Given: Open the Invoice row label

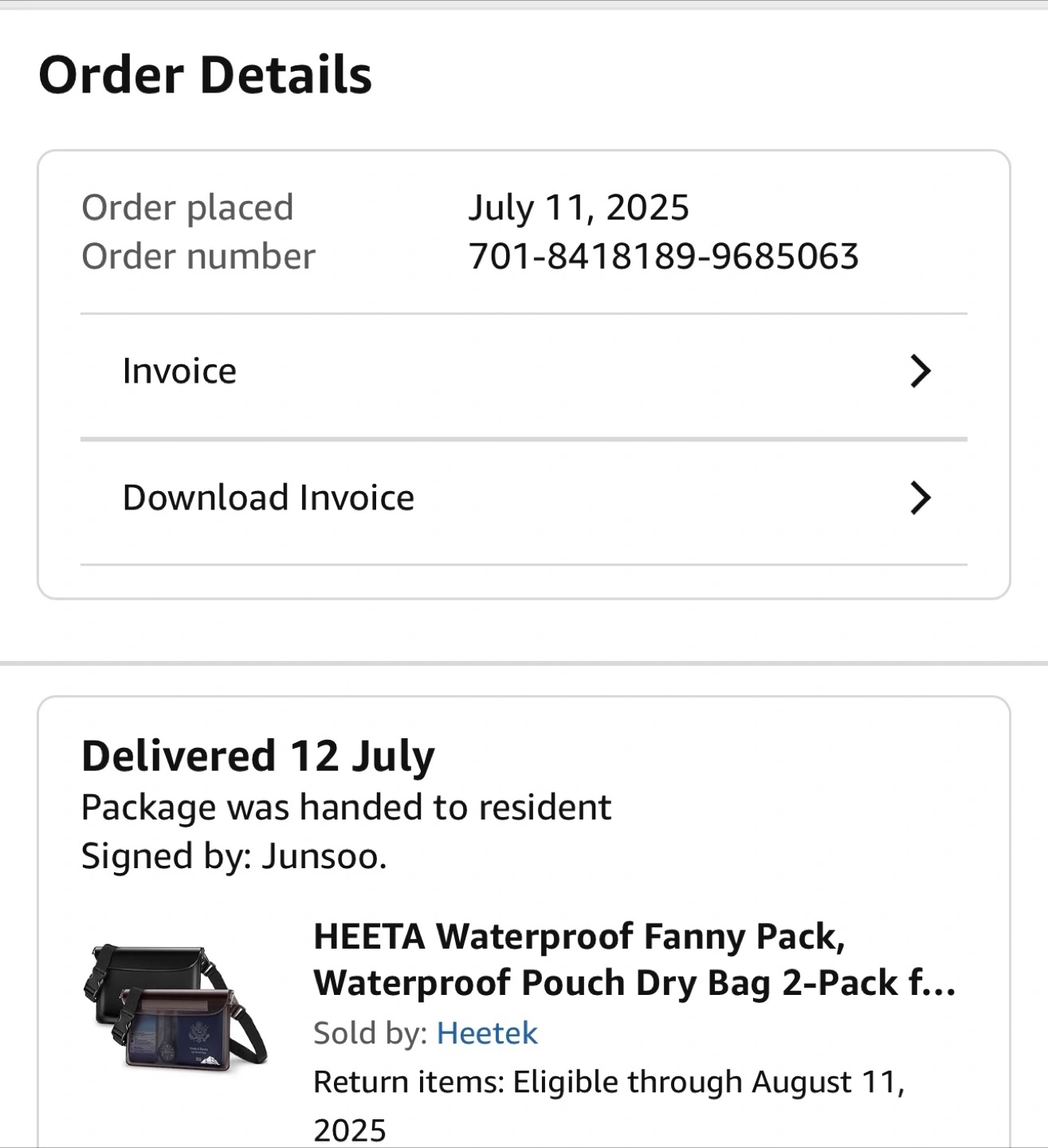Looking at the screenshot, I should (179, 372).
